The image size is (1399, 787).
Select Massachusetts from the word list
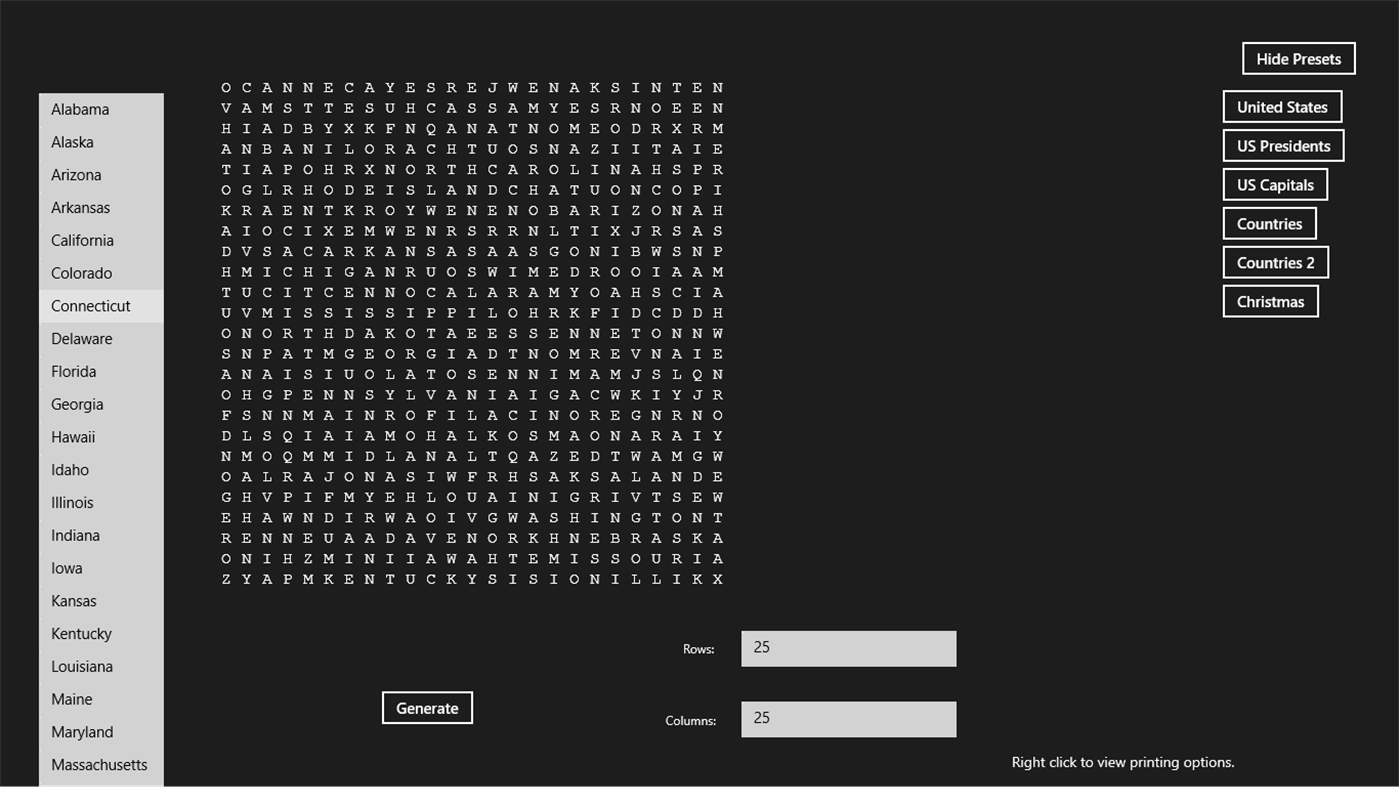[99, 764]
